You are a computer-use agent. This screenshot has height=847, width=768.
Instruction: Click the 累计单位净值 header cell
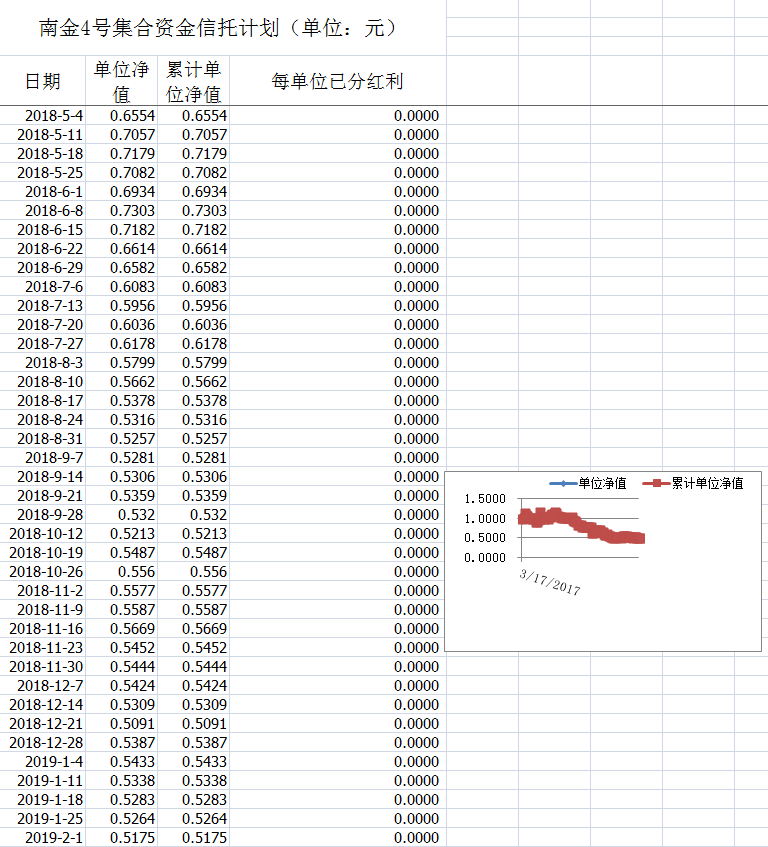193,80
